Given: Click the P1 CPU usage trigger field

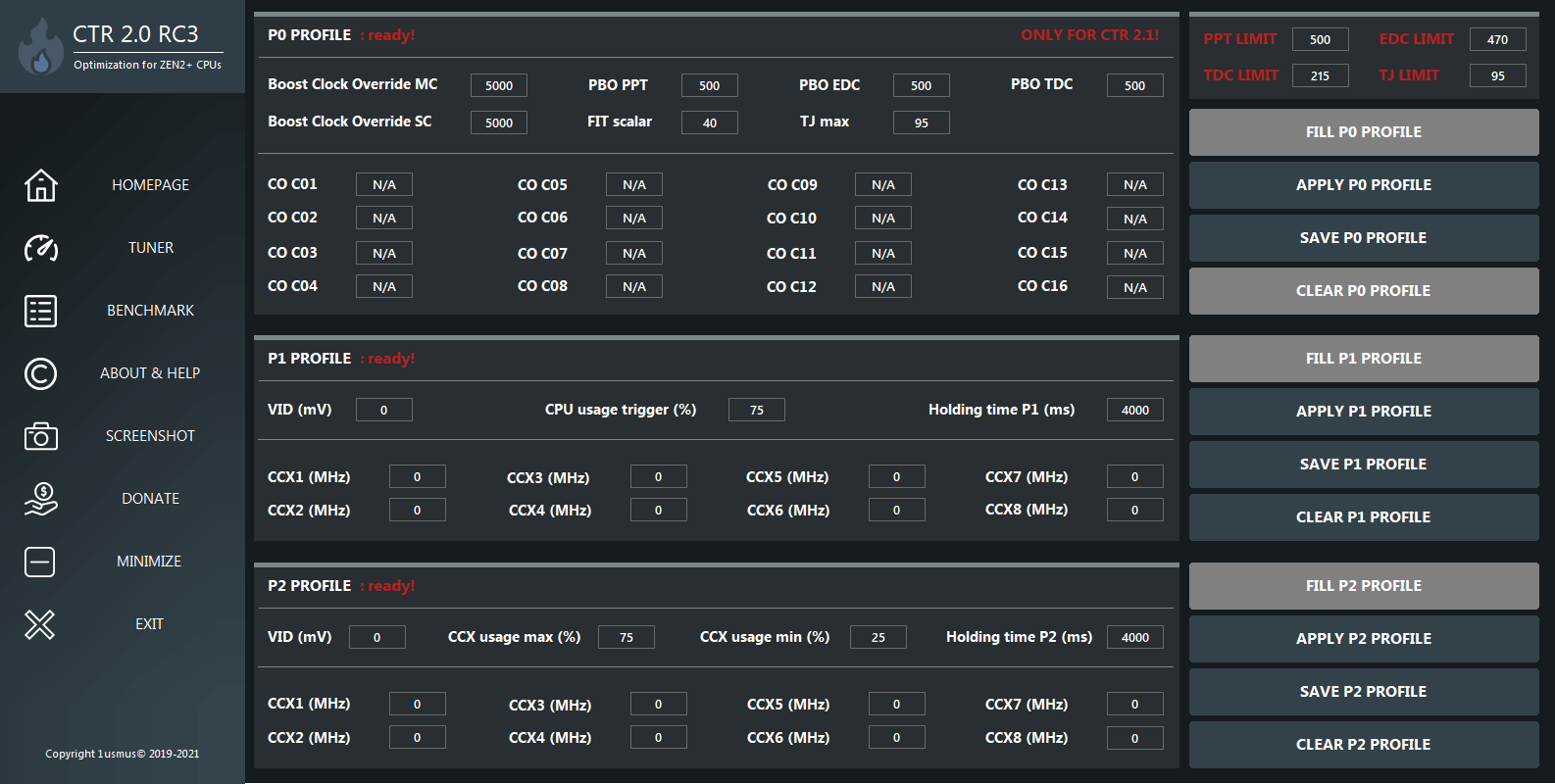Looking at the screenshot, I should 756,411.
